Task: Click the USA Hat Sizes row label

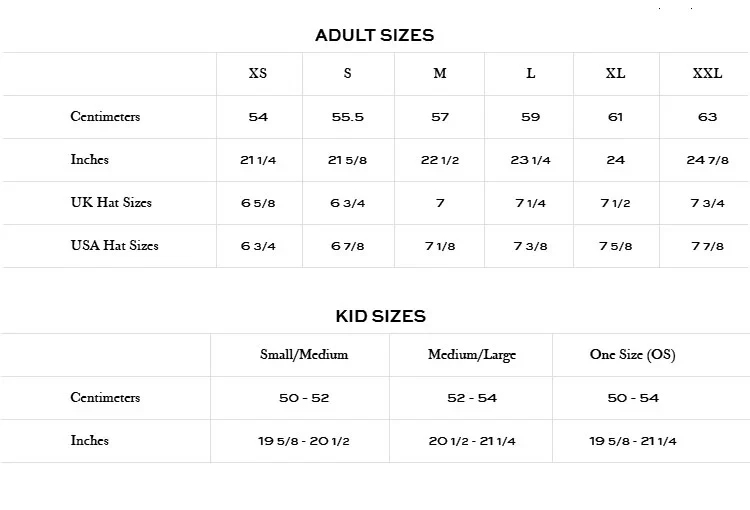Action: point(114,245)
